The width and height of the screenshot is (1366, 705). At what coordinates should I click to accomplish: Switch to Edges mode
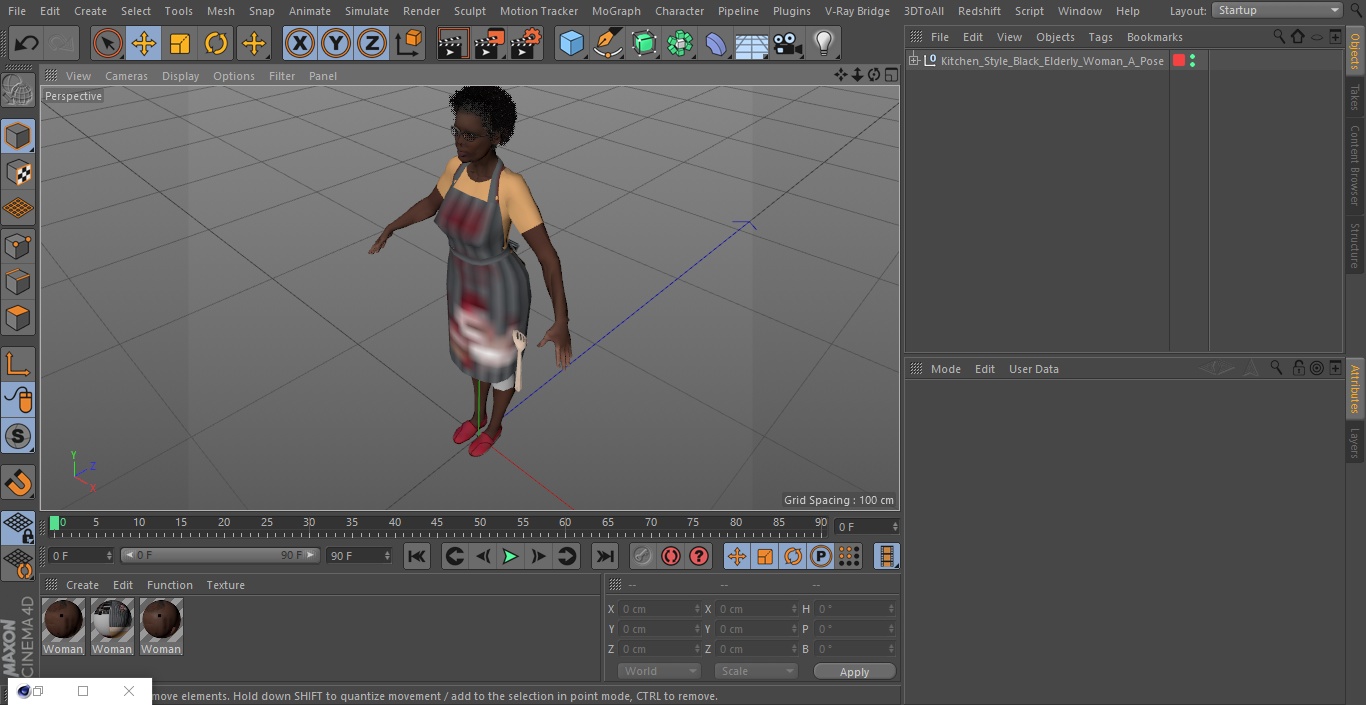coord(18,282)
